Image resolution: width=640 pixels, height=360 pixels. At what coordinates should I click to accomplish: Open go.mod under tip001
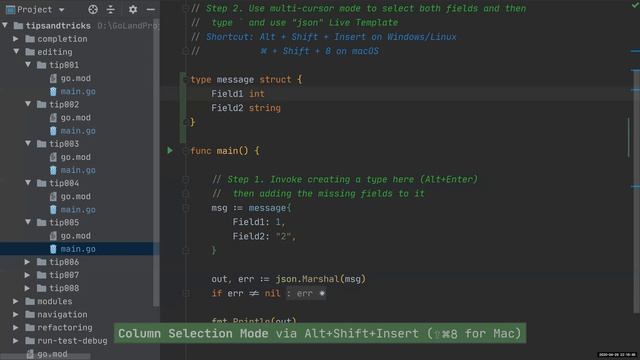tap(76, 78)
